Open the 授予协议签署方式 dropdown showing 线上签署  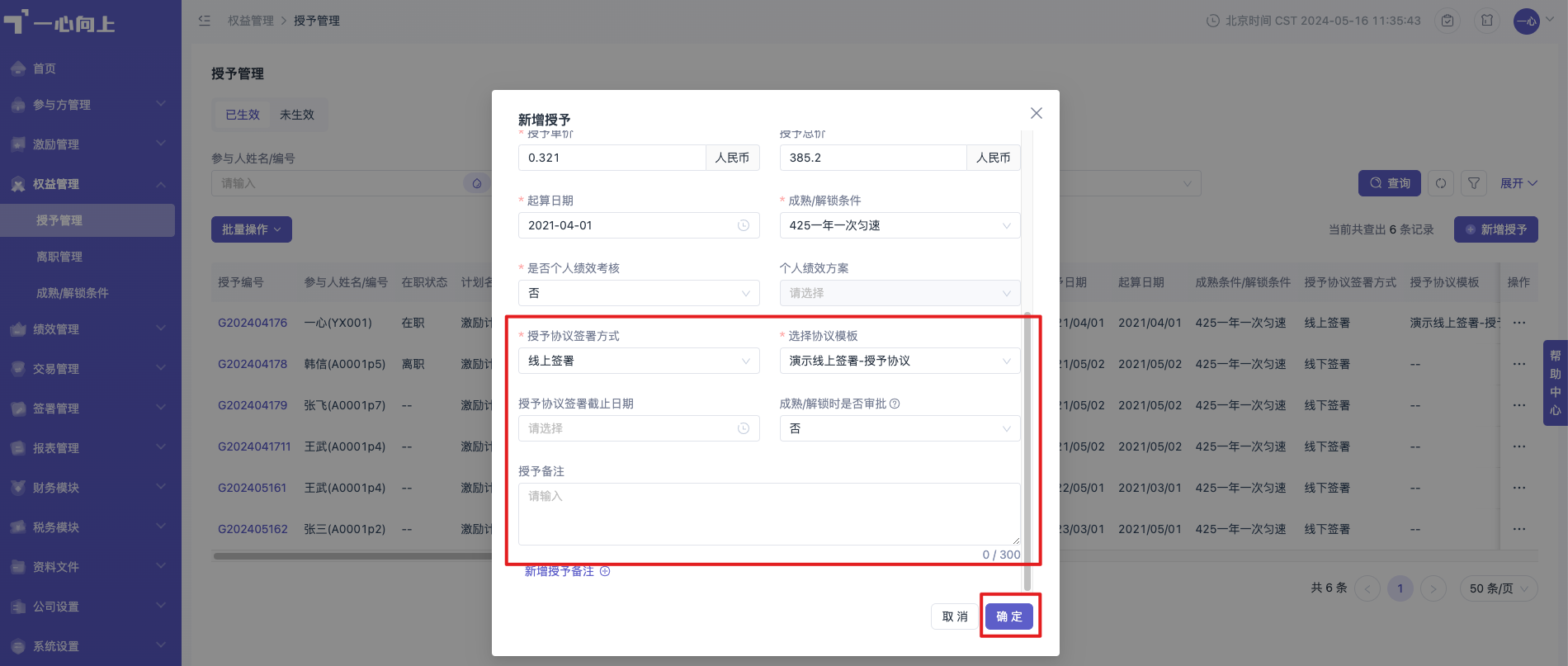pyautogui.click(x=639, y=361)
